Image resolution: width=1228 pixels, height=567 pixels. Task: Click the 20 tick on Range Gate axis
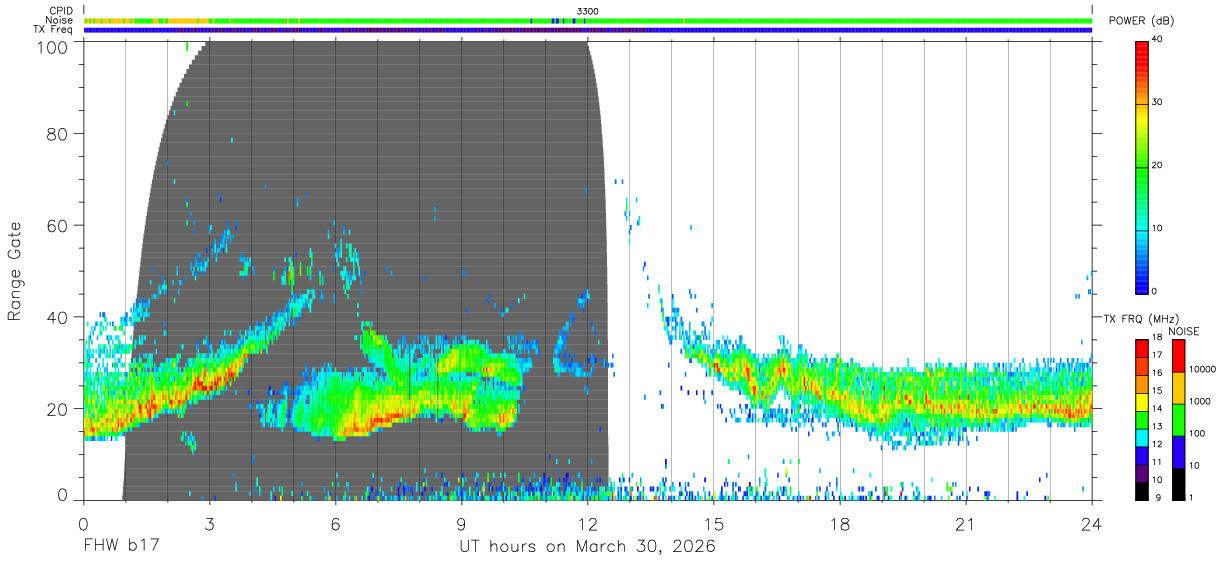pos(57,409)
